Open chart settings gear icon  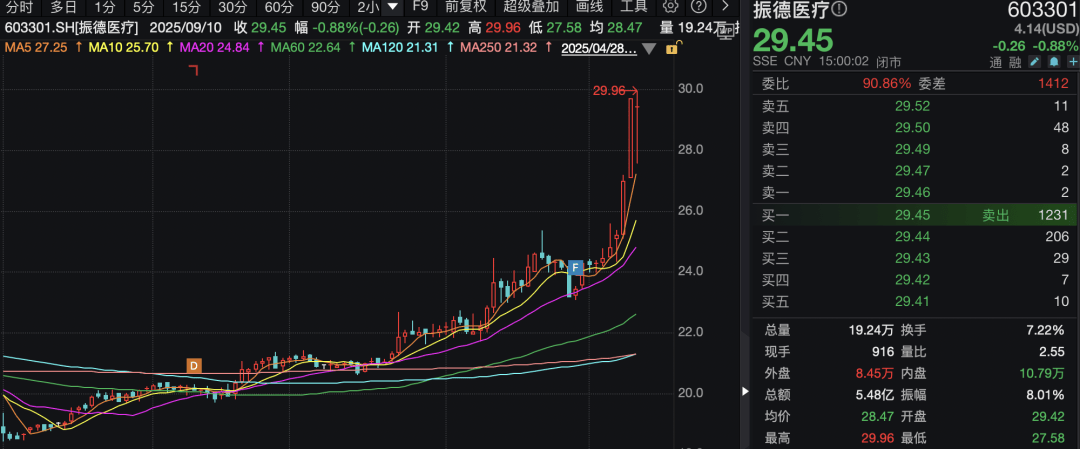coord(670,7)
